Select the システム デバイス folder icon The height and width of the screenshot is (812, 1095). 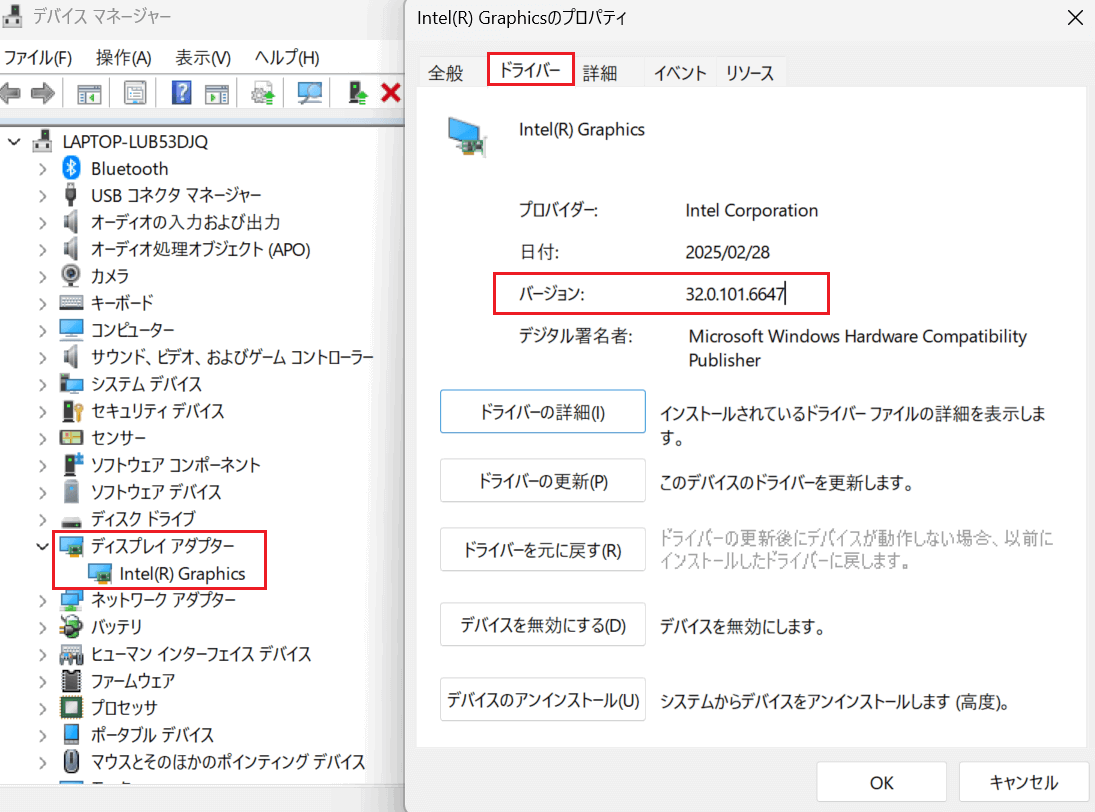(x=71, y=383)
